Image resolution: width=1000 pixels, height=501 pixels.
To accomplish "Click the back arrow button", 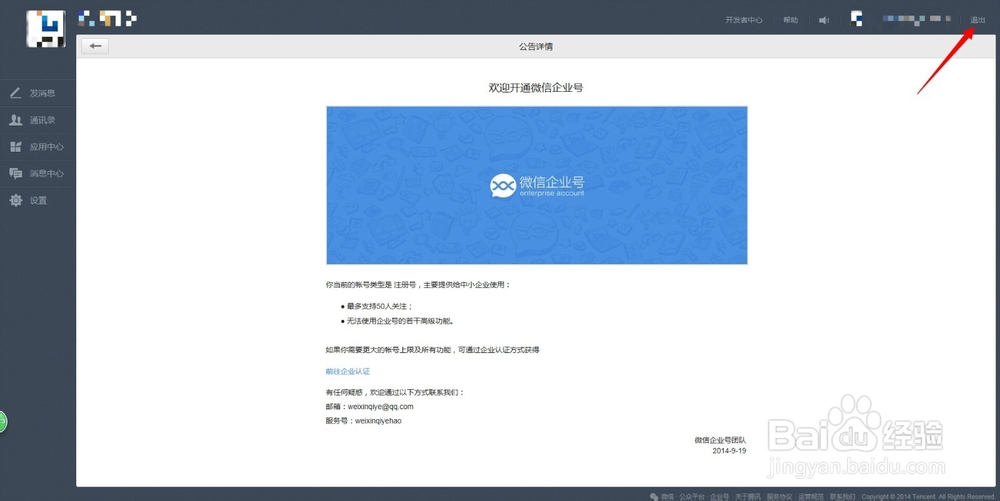I will click(x=95, y=46).
